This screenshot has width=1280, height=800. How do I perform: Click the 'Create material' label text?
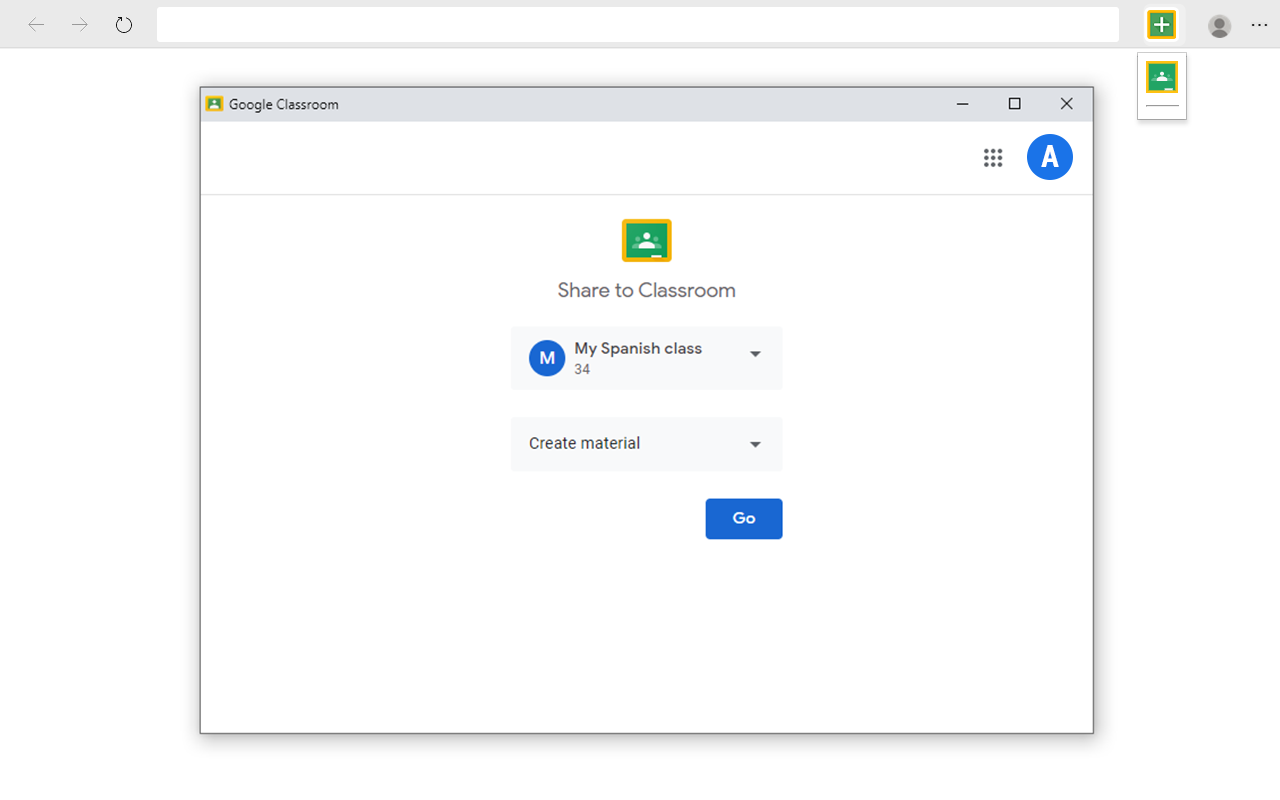585,444
